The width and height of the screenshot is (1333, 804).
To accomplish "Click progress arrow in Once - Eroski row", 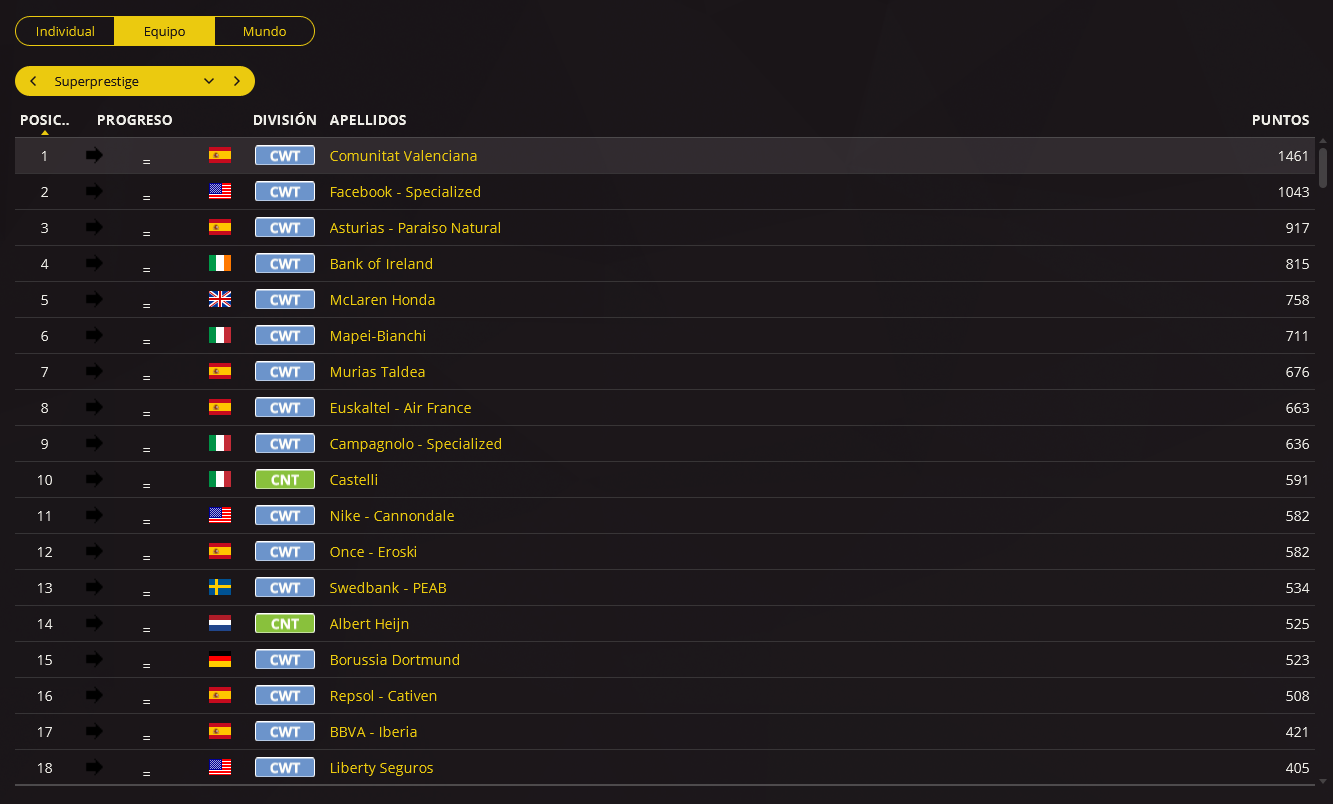I will click(94, 551).
